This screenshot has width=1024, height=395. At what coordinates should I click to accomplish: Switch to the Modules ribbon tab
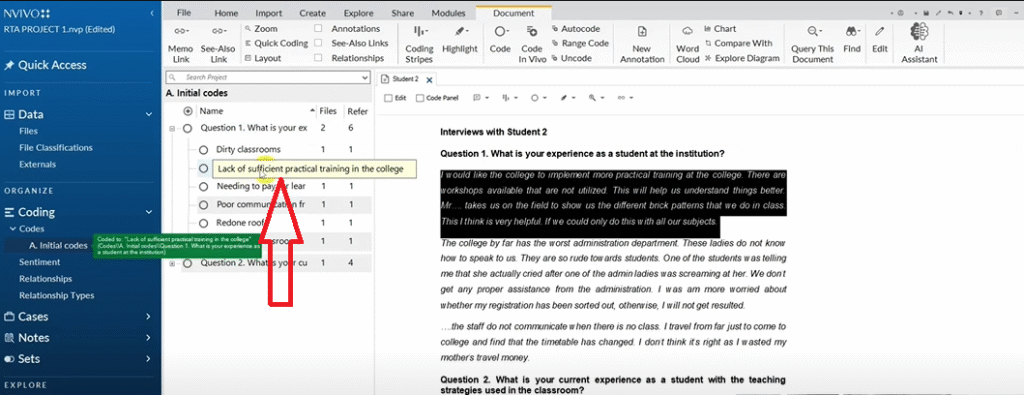point(449,13)
